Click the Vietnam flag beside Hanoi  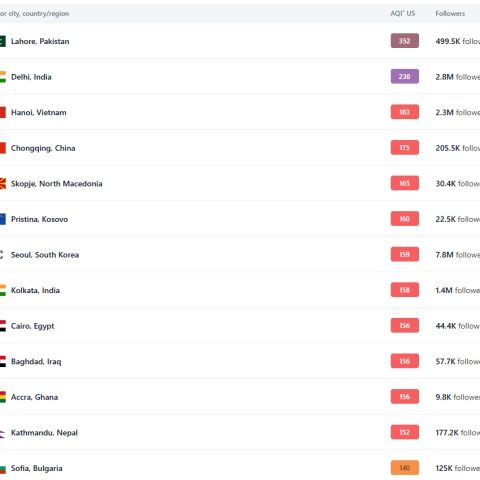point(3,112)
